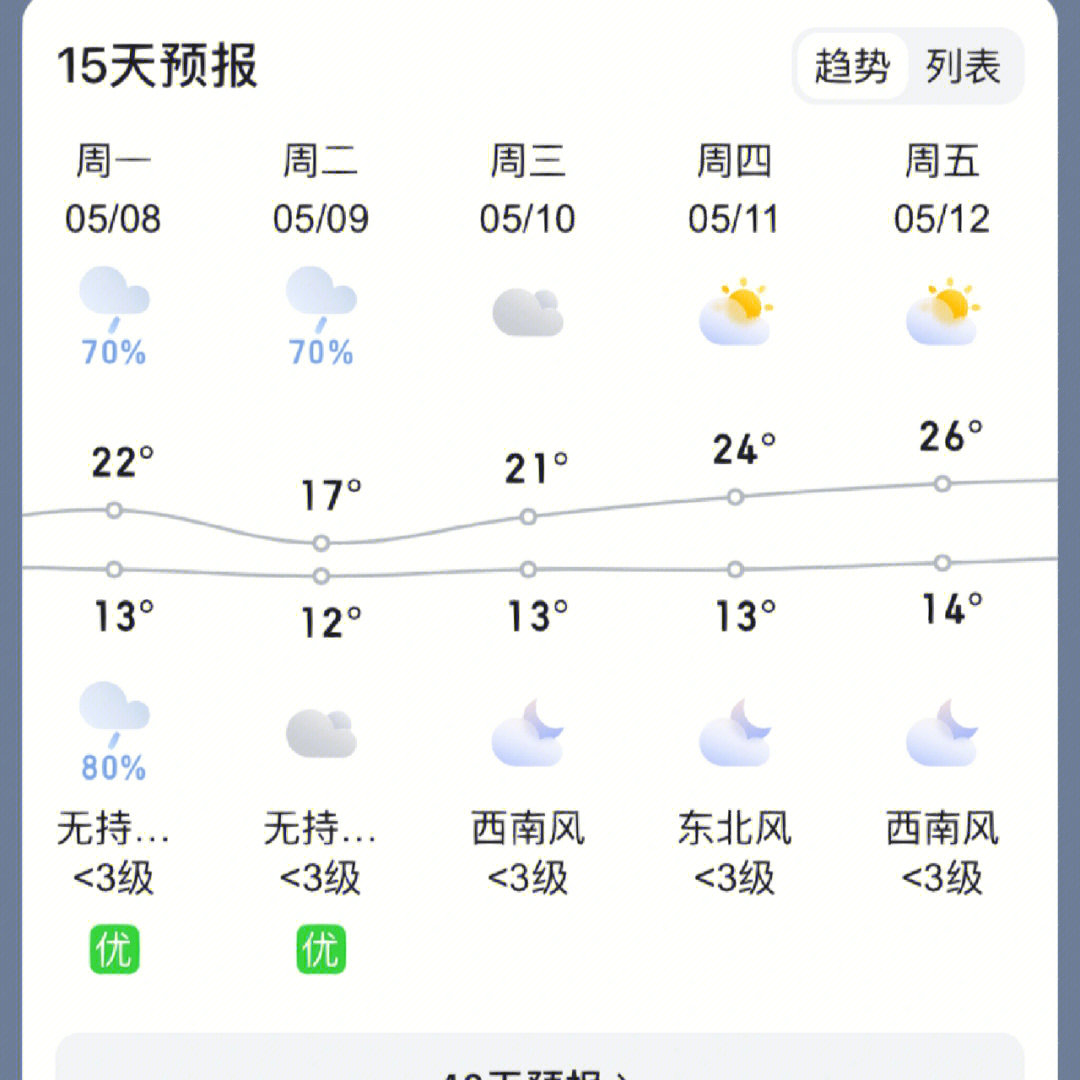Tap Friday 05/12 partly sunny icon
This screenshot has height=1080, width=1080.
(942, 311)
